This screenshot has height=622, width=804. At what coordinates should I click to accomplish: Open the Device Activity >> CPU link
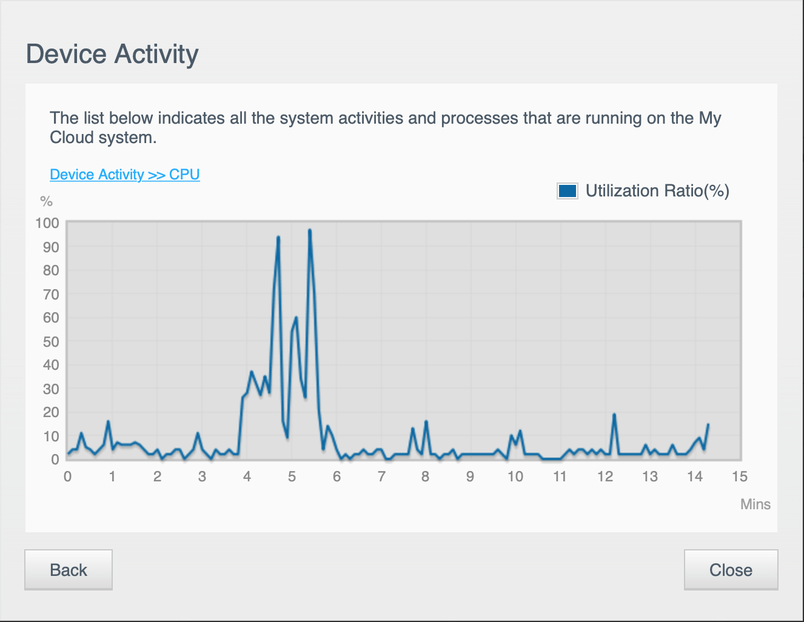[x=125, y=174]
